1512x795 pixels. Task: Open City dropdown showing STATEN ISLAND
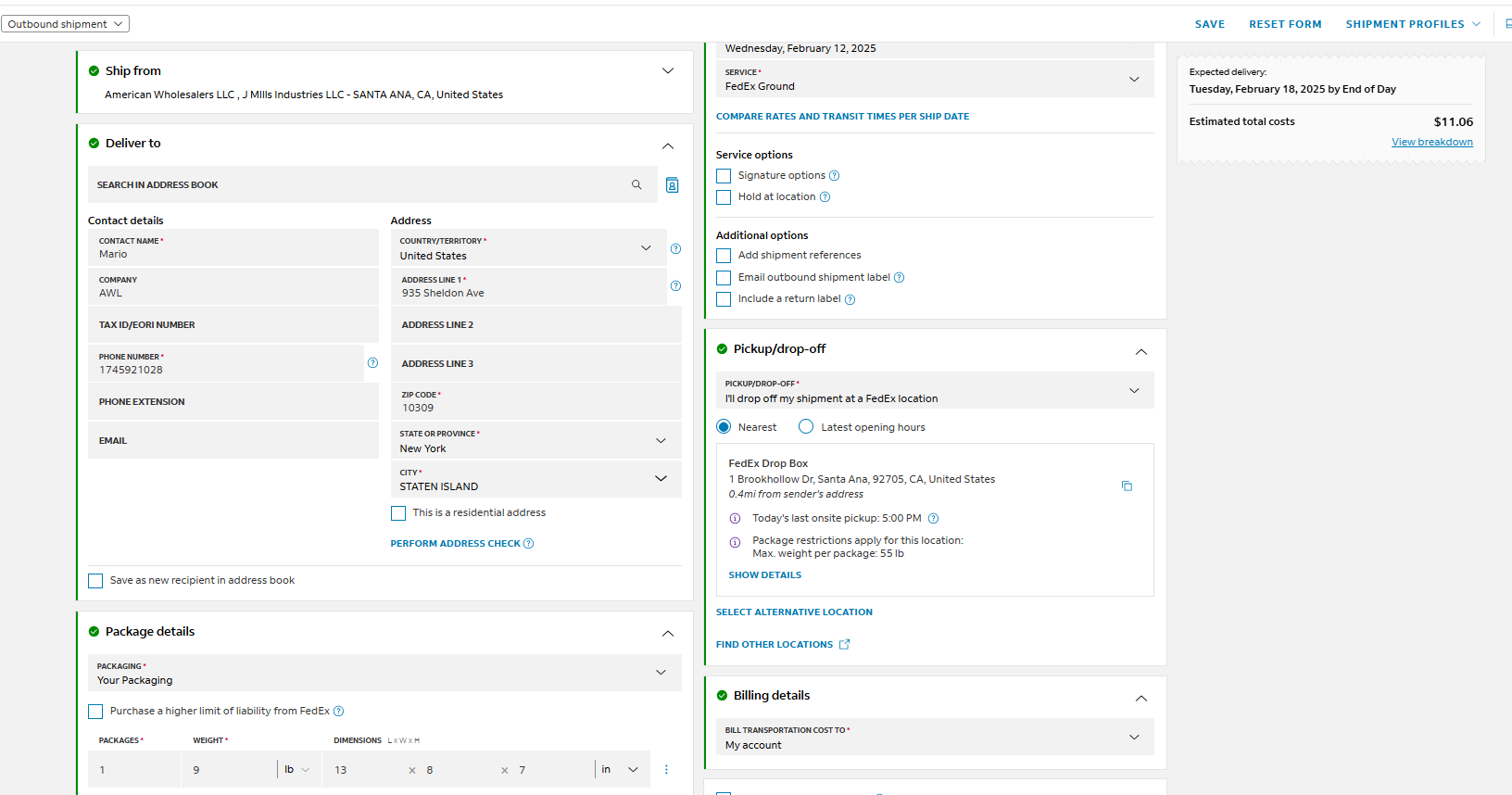coord(536,479)
